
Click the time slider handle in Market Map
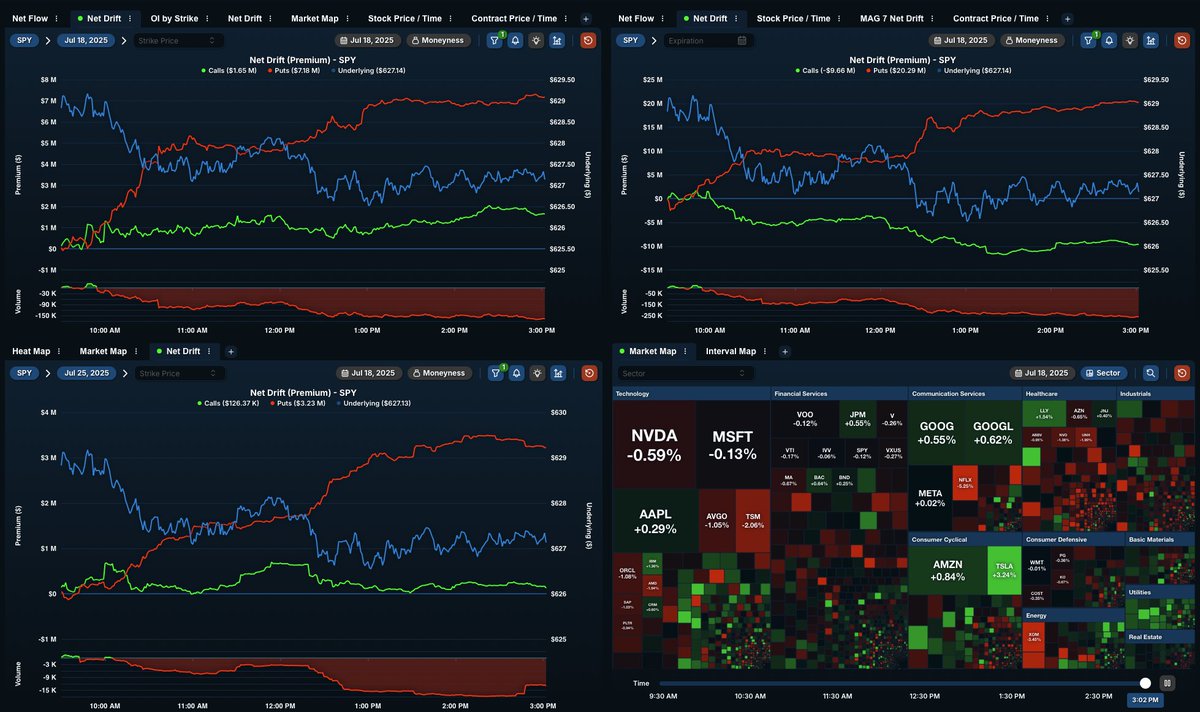[x=1145, y=683]
